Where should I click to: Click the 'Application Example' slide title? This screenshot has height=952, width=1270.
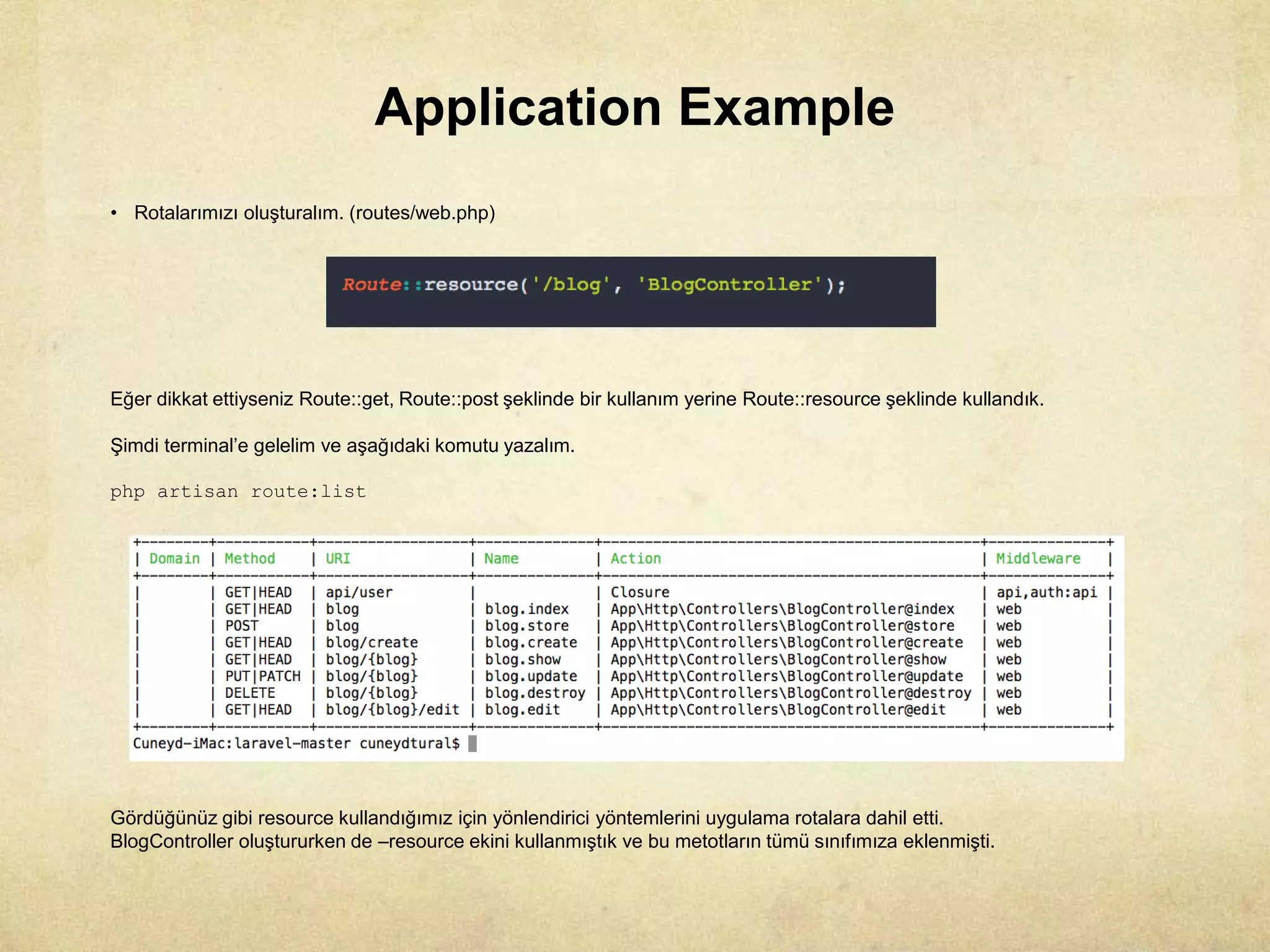tap(634, 108)
